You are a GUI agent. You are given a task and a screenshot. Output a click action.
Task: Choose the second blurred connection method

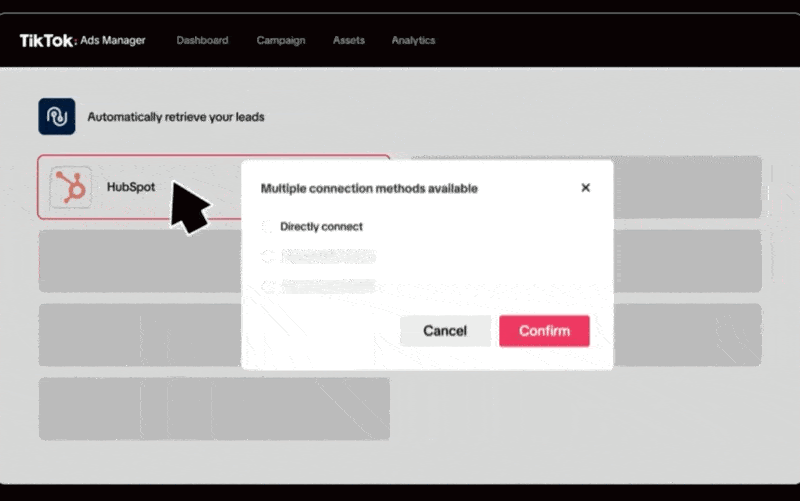click(267, 256)
